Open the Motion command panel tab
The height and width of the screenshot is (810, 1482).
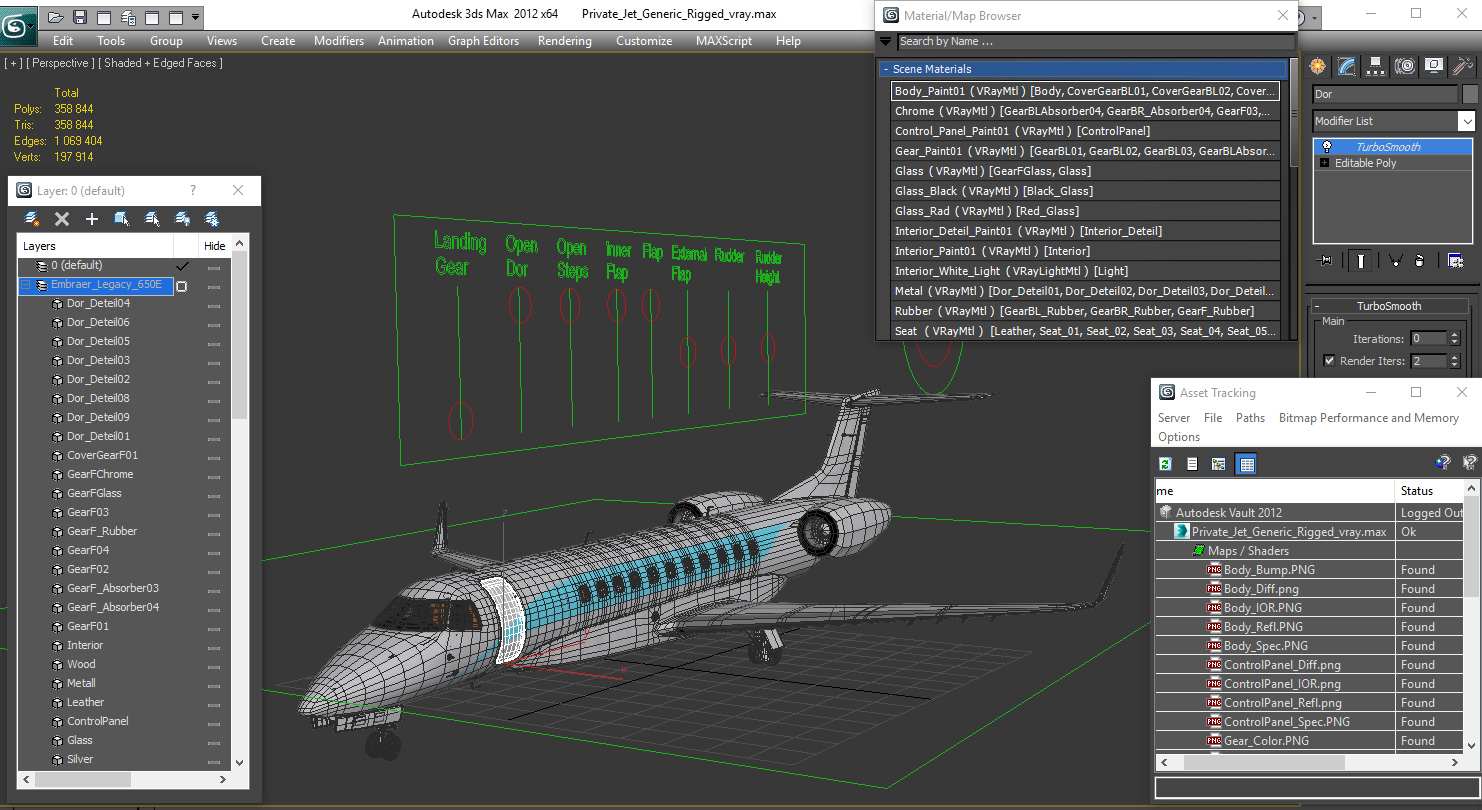1405,66
